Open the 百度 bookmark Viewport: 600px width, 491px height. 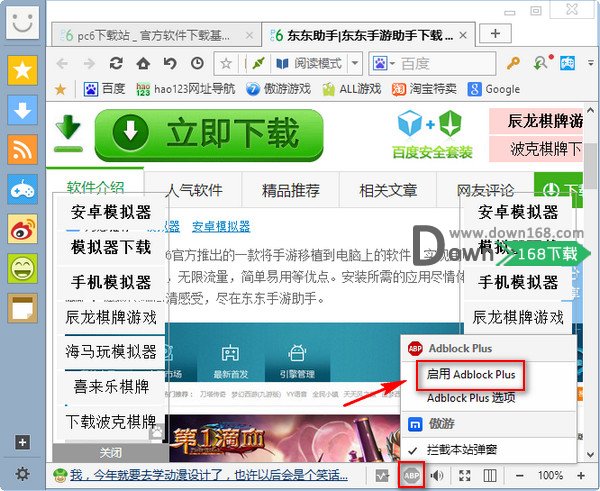[104, 89]
